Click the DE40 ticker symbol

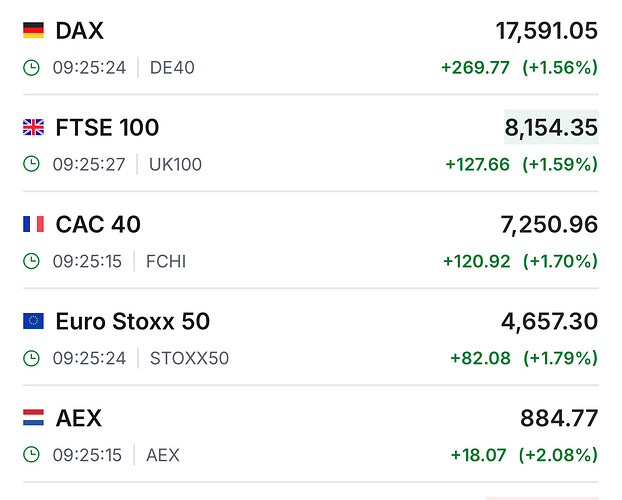click(x=172, y=68)
